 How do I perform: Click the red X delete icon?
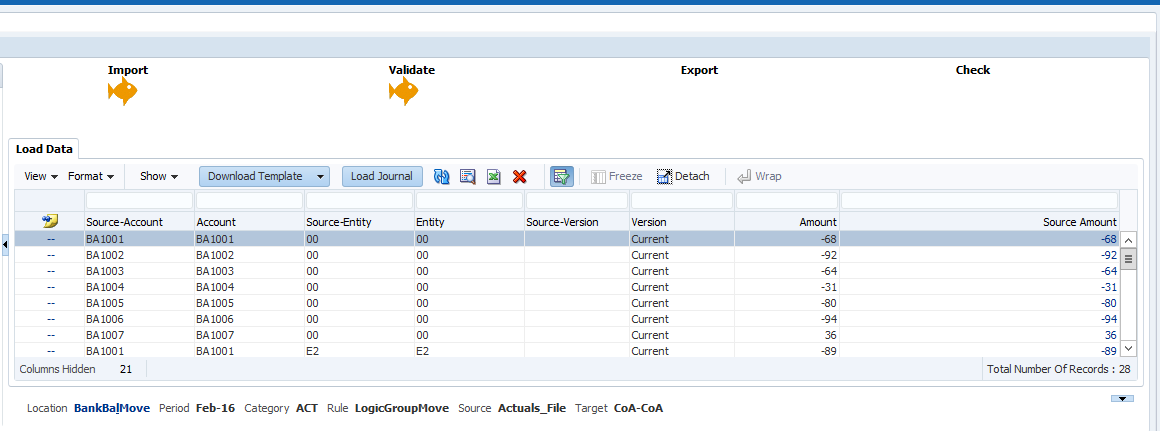click(x=519, y=176)
